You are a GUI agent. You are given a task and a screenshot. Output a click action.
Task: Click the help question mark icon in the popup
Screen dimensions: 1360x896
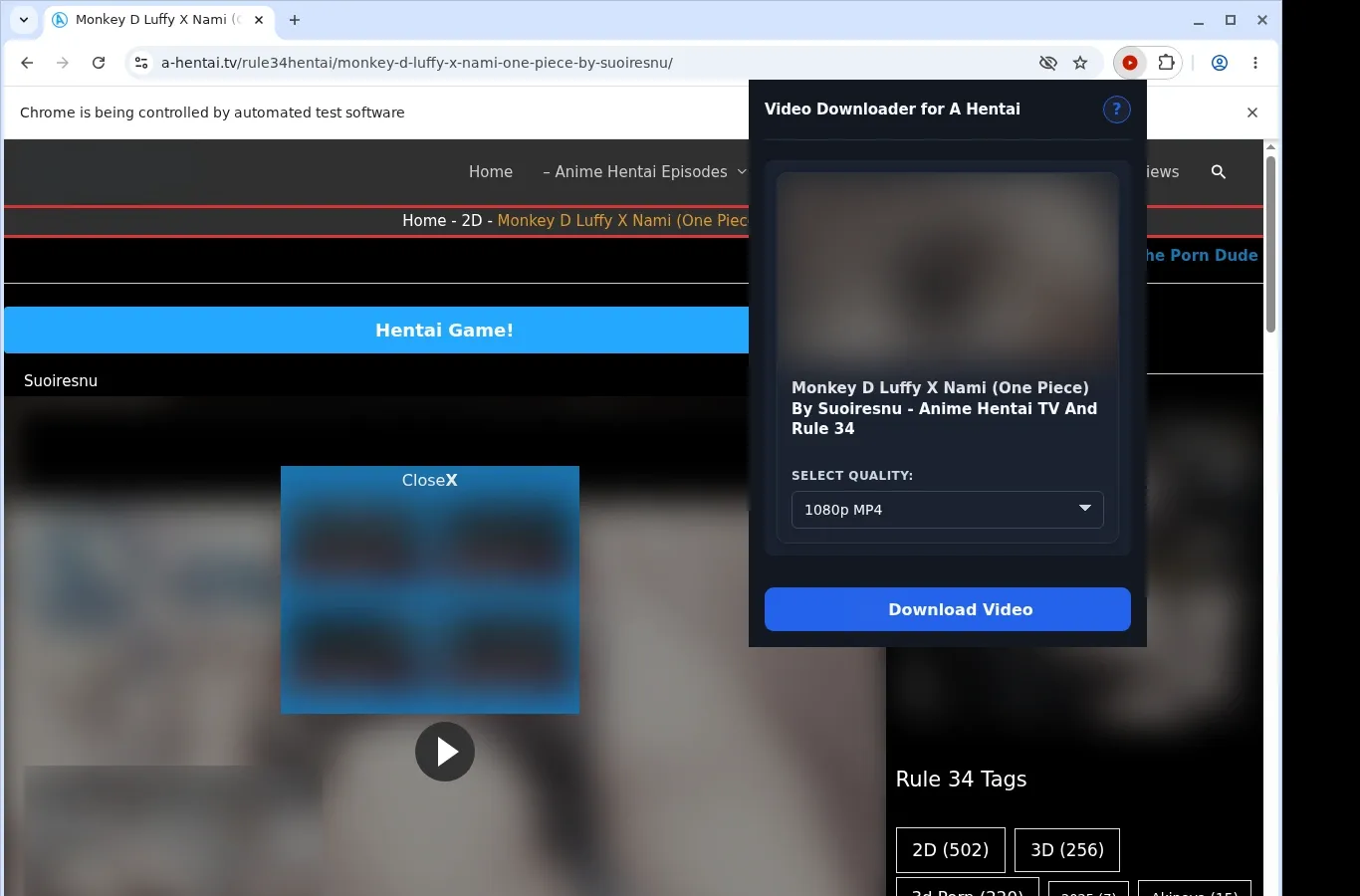coord(1116,110)
